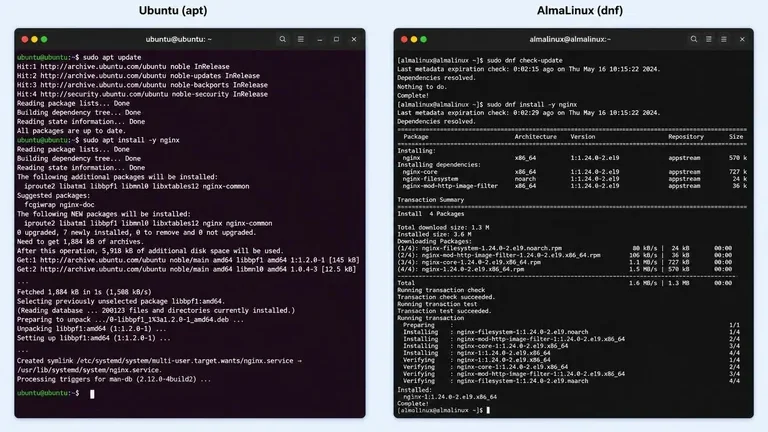This screenshot has height=432, width=768.
Task: Click the 'Hit:2' noble-updates line
Action: point(138,76)
